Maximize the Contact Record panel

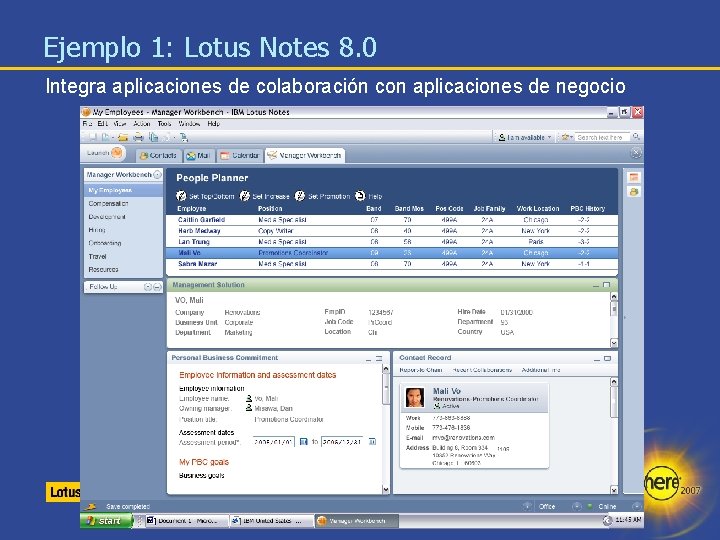point(608,358)
